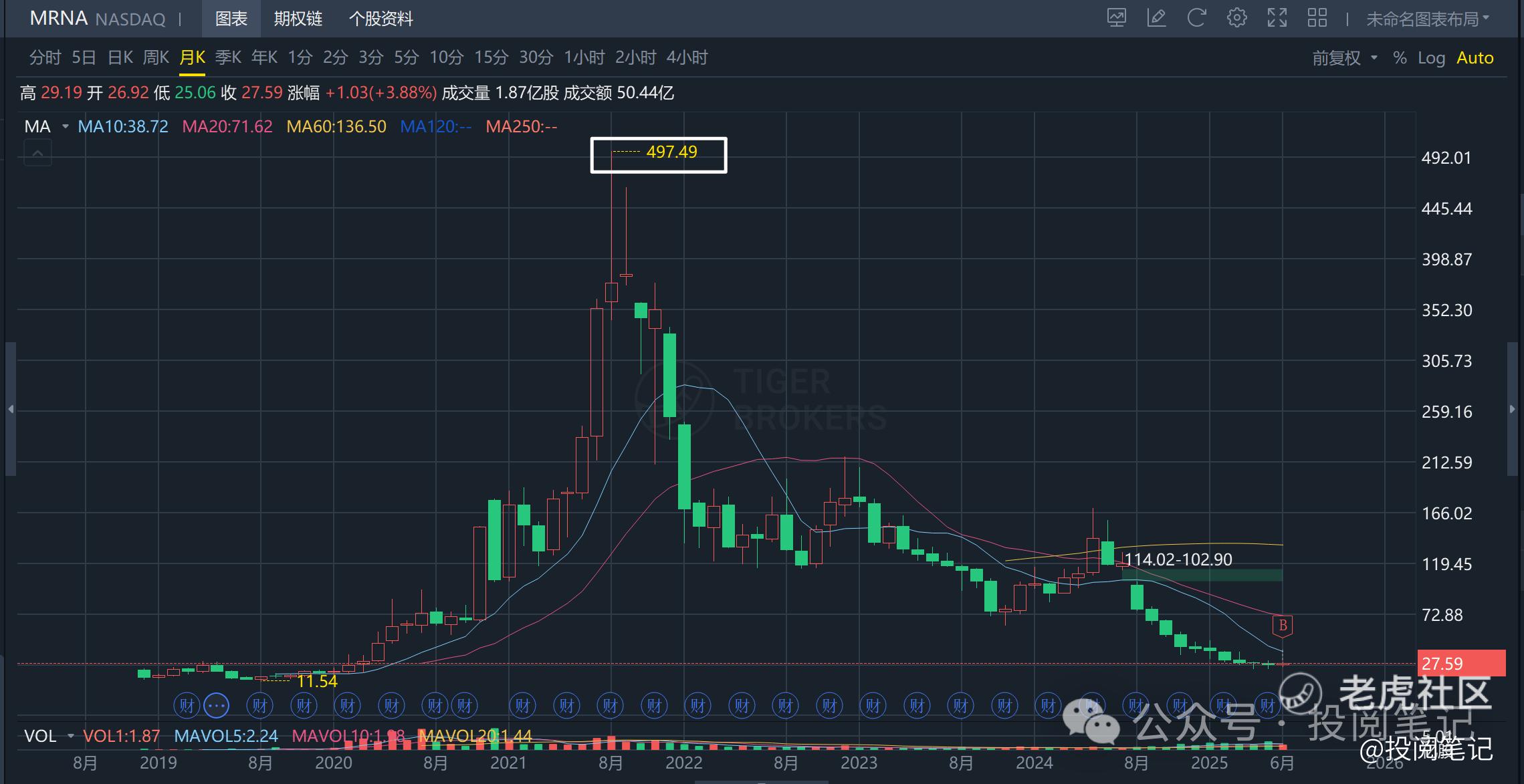Select 年K yearly candlestick timeframe

[x=264, y=57]
